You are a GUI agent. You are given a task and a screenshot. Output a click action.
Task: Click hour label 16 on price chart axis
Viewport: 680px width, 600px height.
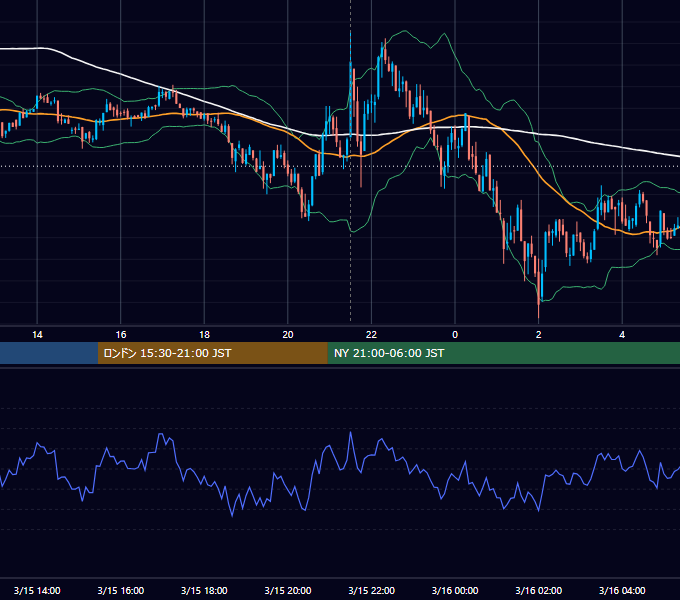point(121,335)
